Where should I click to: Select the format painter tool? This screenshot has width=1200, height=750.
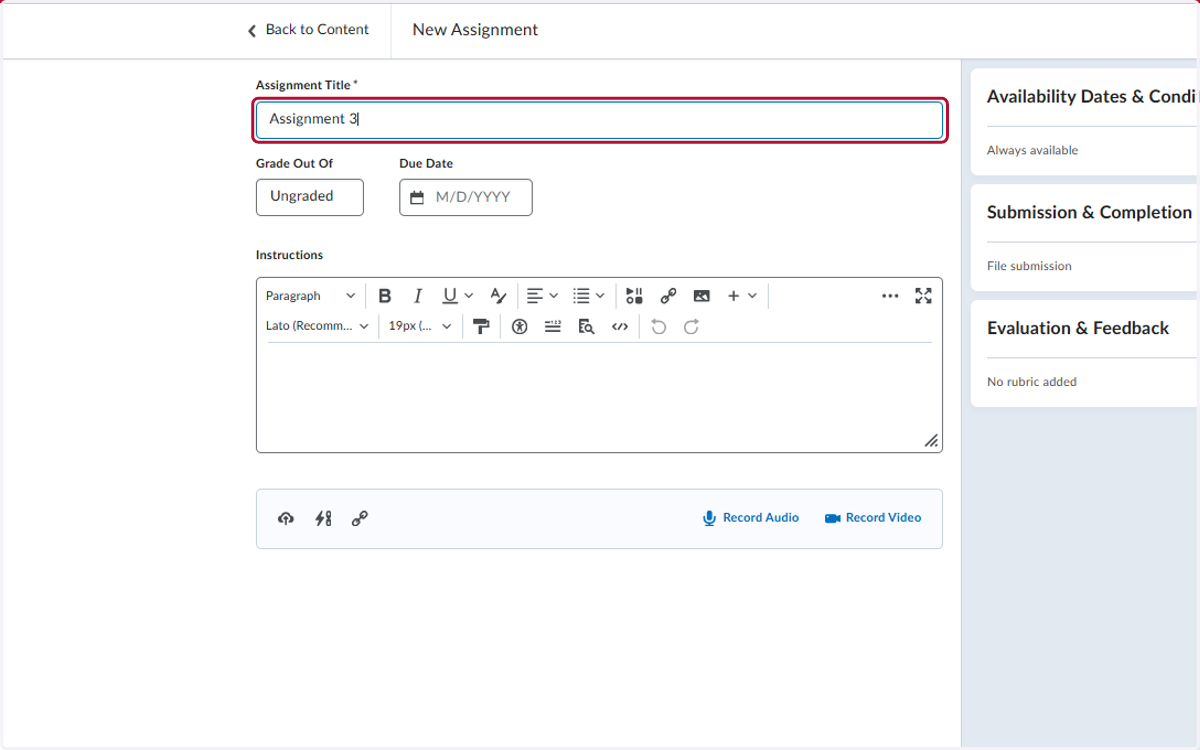point(481,326)
